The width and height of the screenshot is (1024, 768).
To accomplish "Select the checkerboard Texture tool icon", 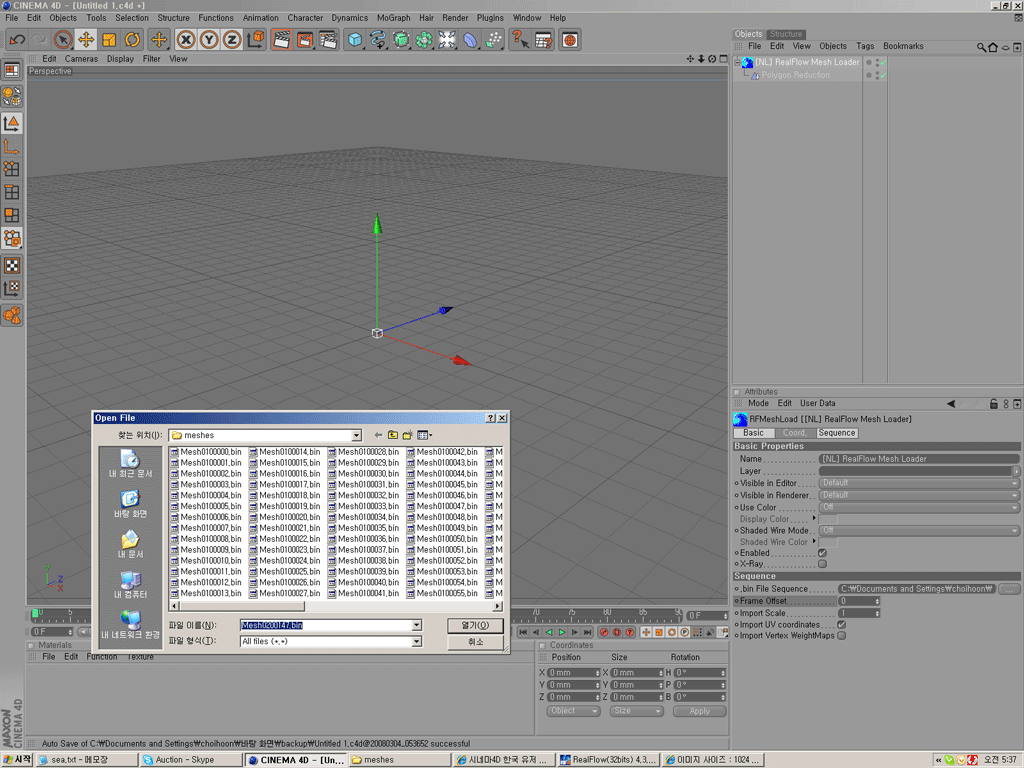I will (12, 265).
